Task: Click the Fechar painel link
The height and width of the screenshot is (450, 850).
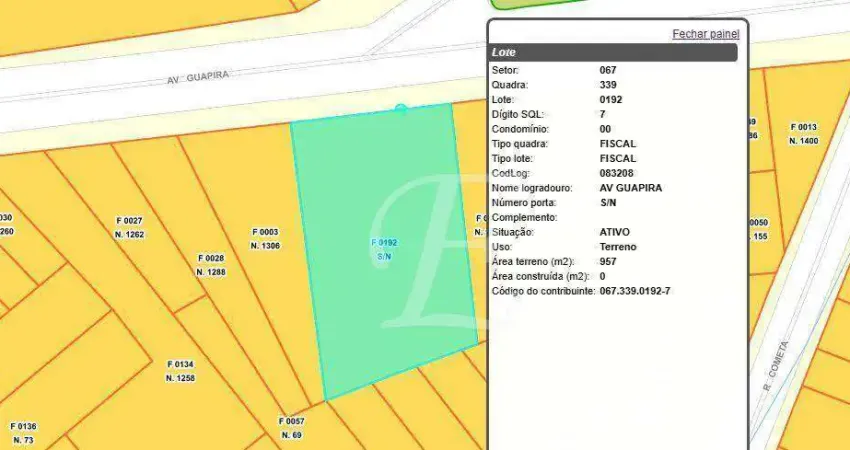Action: coord(705,34)
